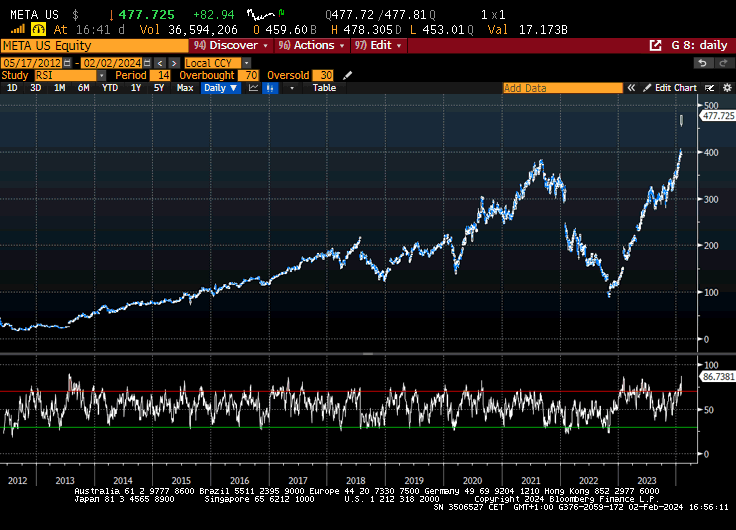736x530 pixels.
Task: Click the yellow gauge icon
Action: pyautogui.click(x=38, y=30)
